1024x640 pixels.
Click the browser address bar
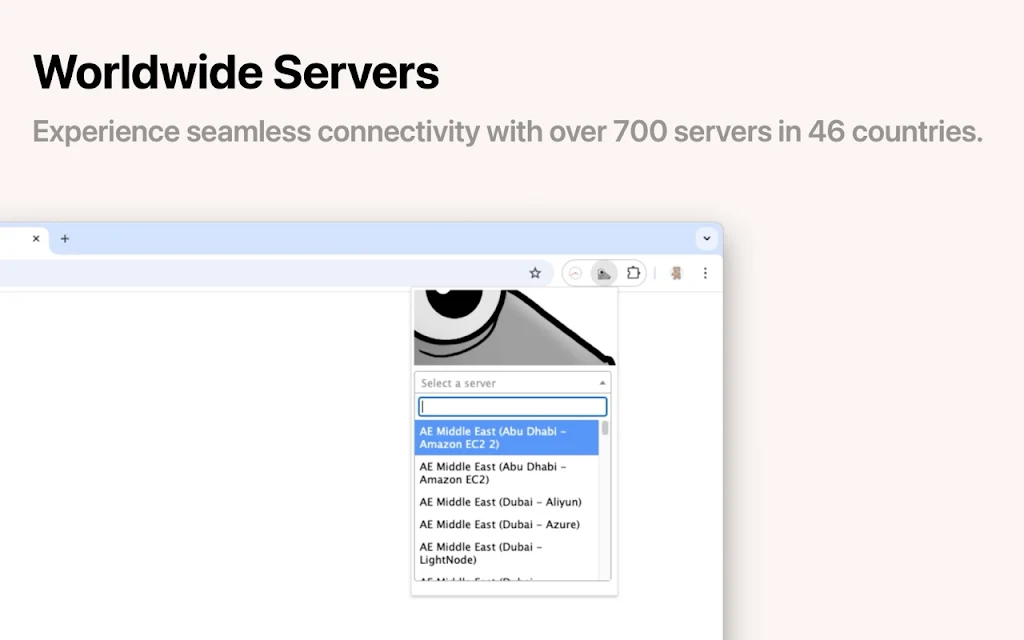pyautogui.click(x=261, y=273)
